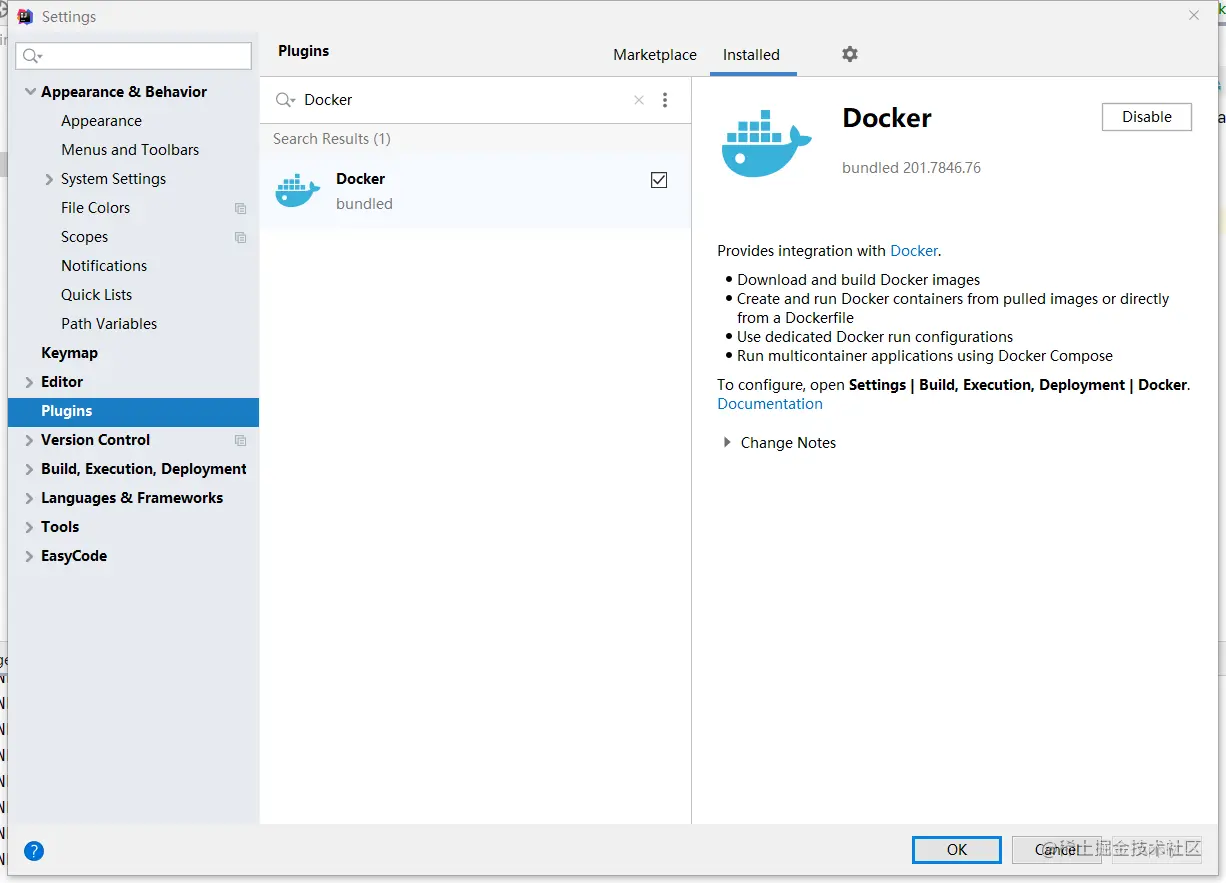The width and height of the screenshot is (1226, 883).
Task: Open the plugins gear settings menu
Action: 849,54
